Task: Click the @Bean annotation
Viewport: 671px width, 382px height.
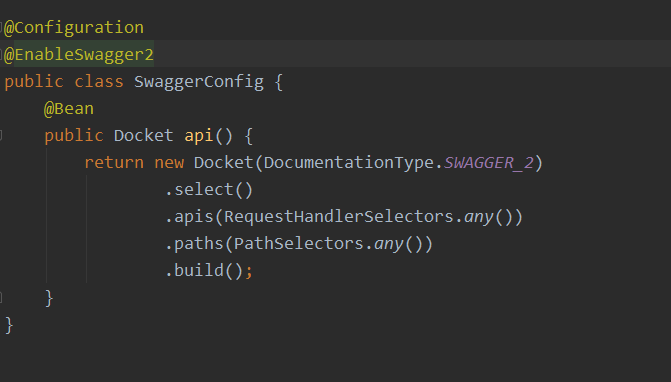Action: click(69, 109)
